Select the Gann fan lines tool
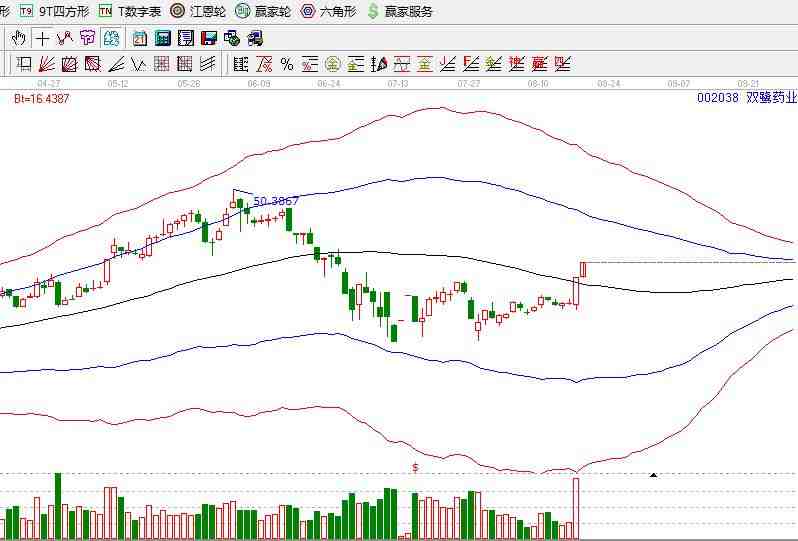Viewport: 798px width, 541px height. coord(47,64)
